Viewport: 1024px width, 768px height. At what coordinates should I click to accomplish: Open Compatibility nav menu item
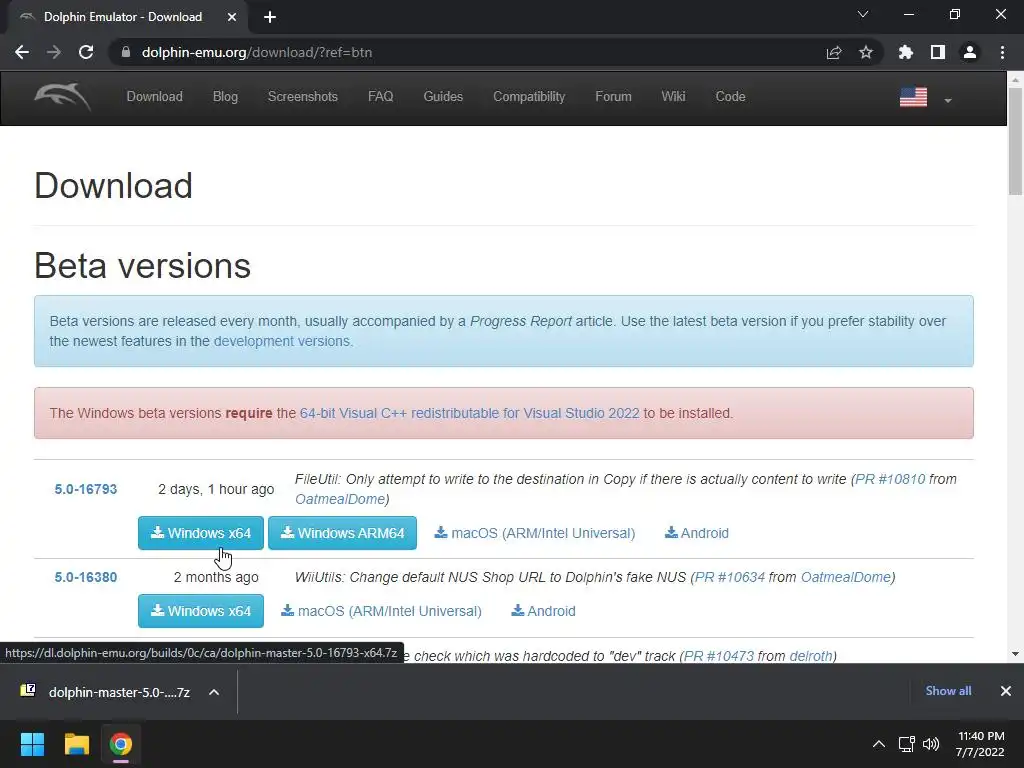pos(529,97)
